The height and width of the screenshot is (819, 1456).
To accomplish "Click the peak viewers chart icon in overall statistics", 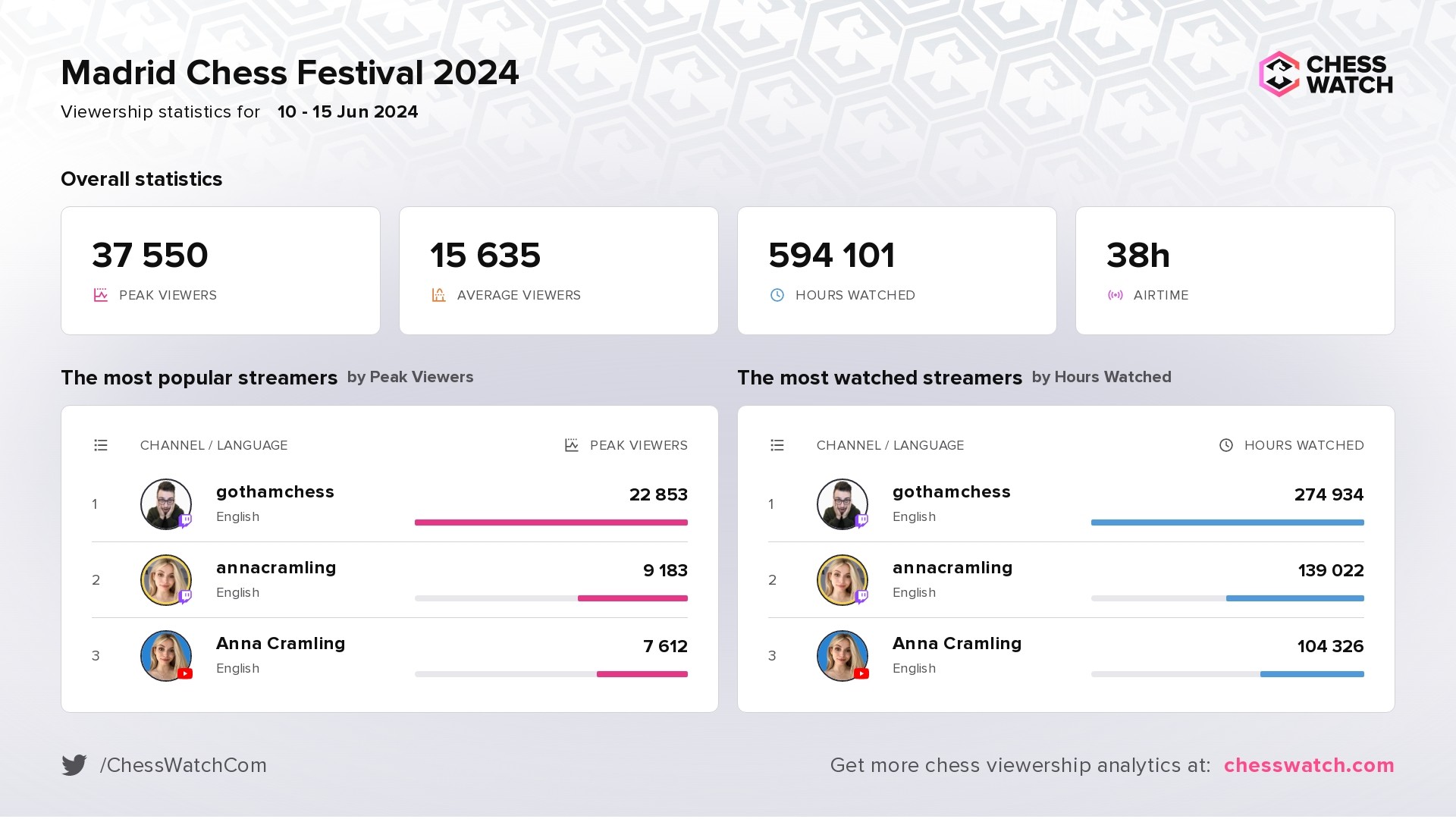I will (x=100, y=295).
